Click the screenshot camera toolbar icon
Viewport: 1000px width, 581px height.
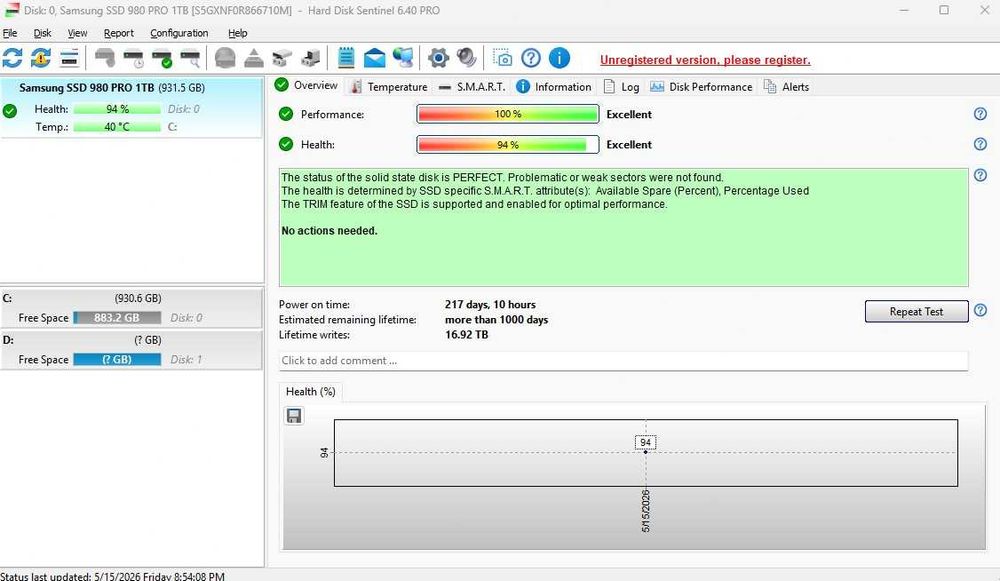point(502,58)
